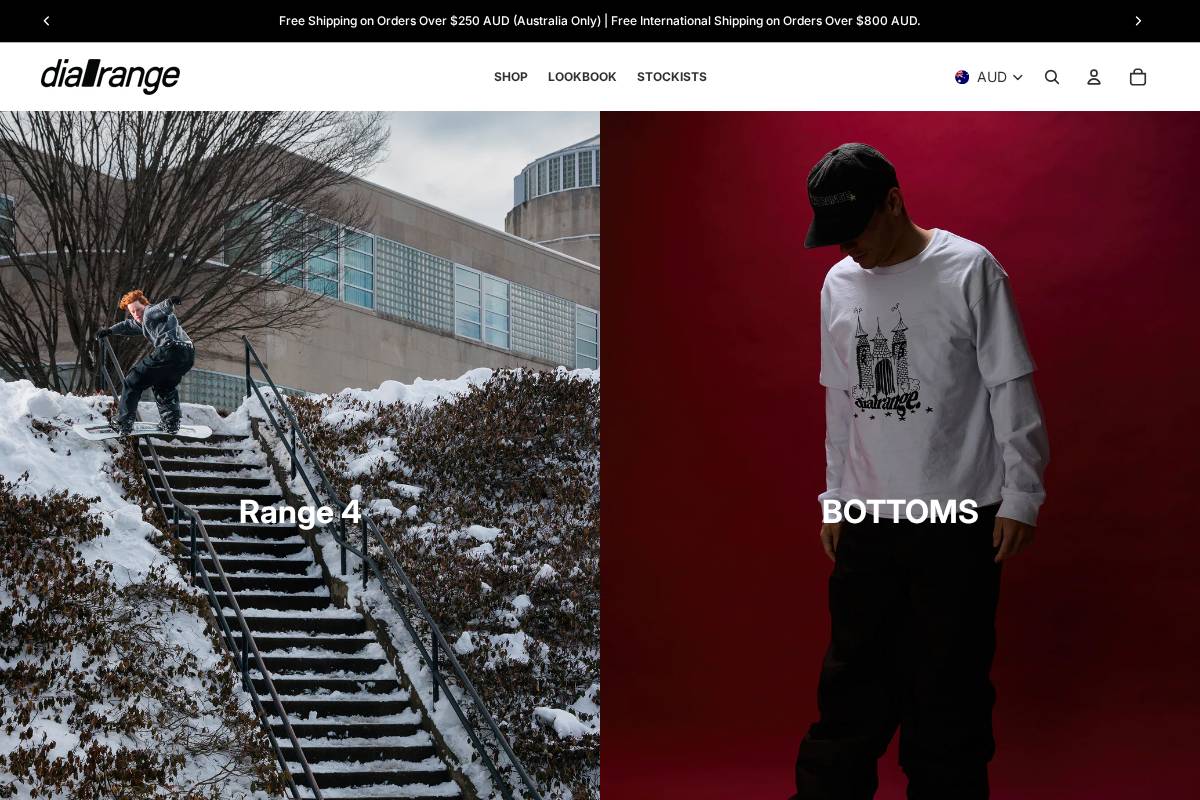Open the LOOKBOOK menu item

click(582, 77)
